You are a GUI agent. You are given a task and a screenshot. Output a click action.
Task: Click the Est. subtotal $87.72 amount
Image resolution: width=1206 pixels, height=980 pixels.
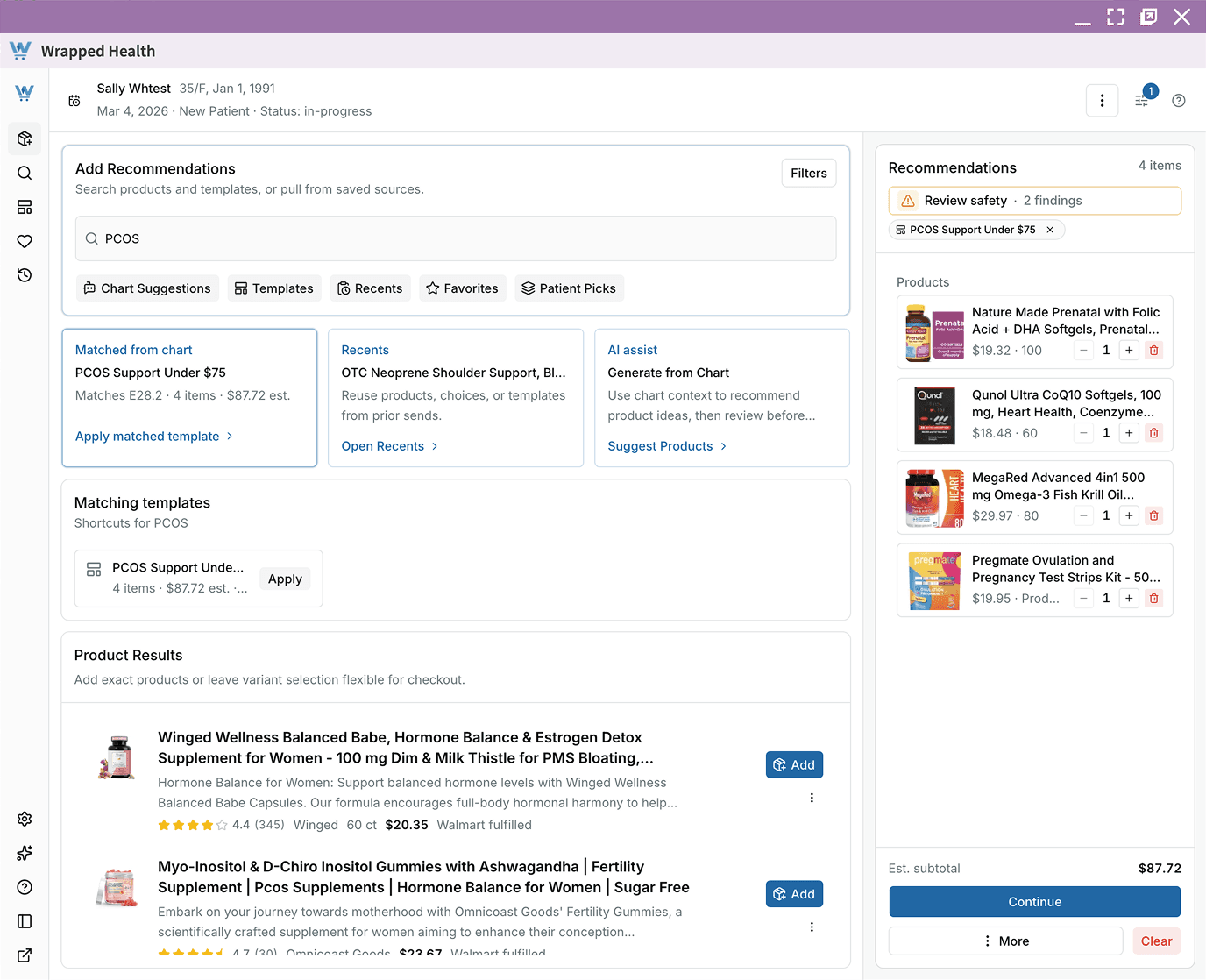(1160, 869)
